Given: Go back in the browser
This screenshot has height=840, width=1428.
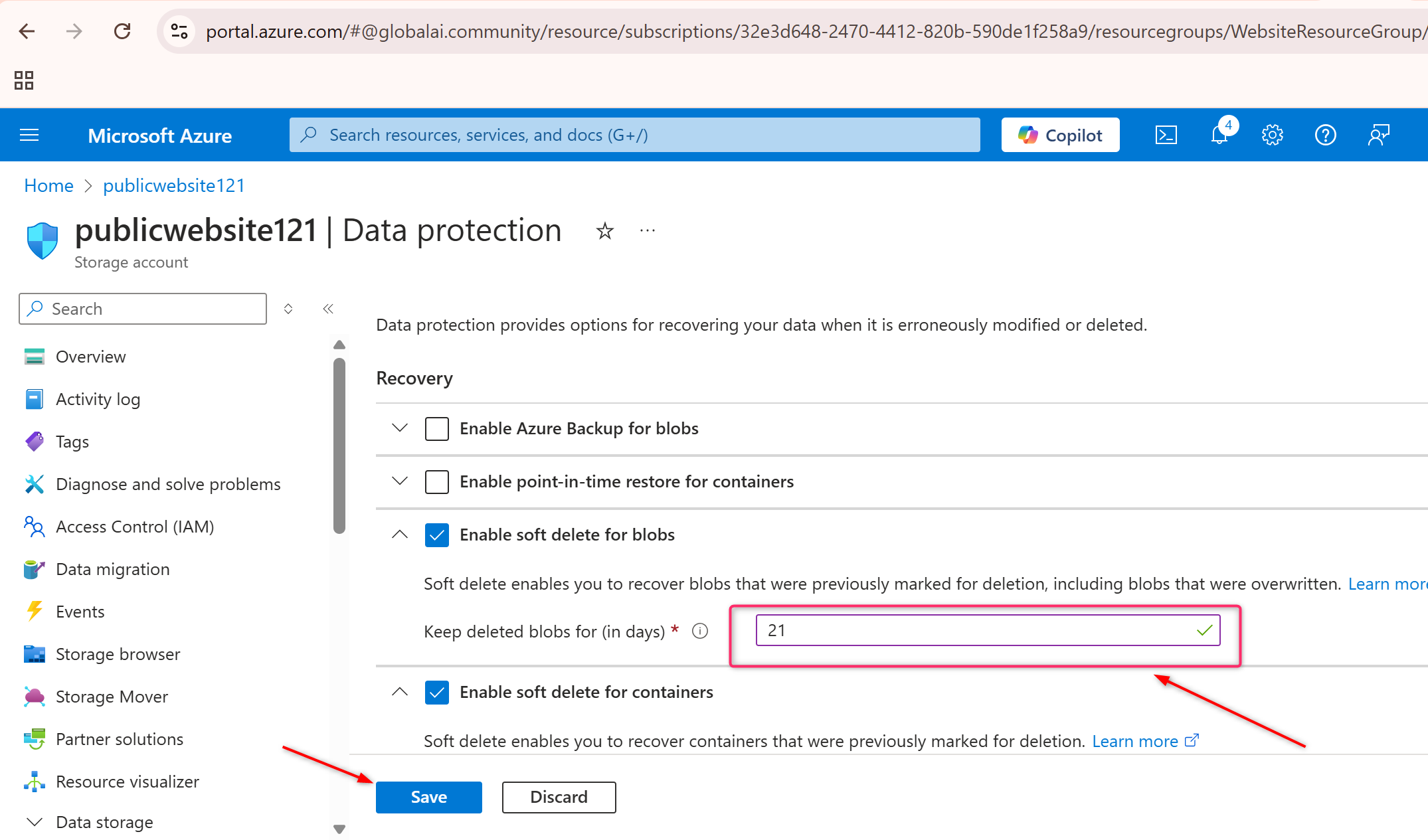Looking at the screenshot, I should [27, 31].
